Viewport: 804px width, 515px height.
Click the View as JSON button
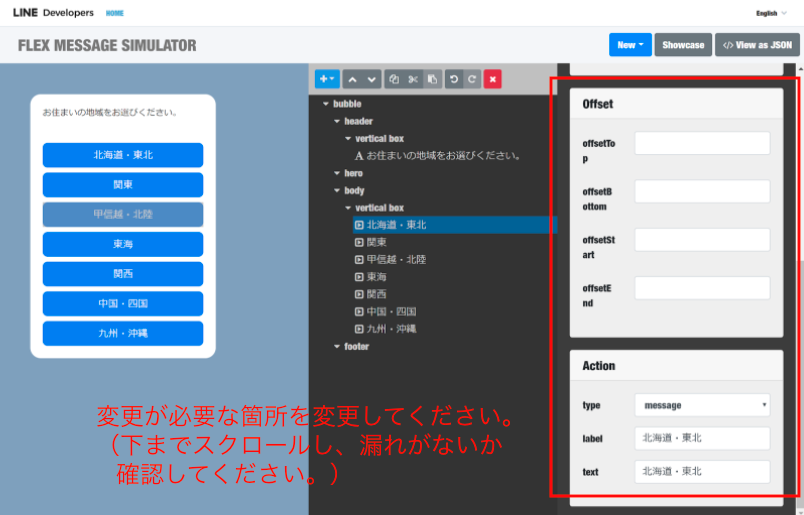pos(757,45)
